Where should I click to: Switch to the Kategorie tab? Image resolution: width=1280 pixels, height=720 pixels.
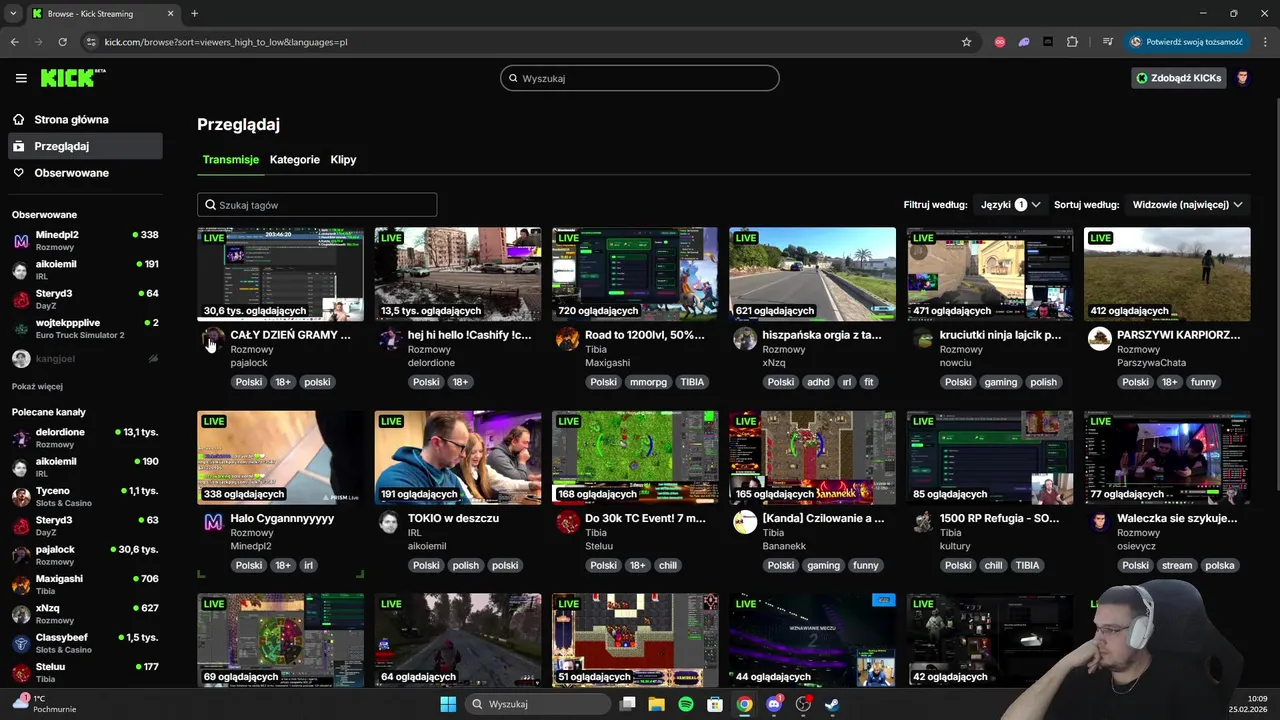(x=295, y=159)
